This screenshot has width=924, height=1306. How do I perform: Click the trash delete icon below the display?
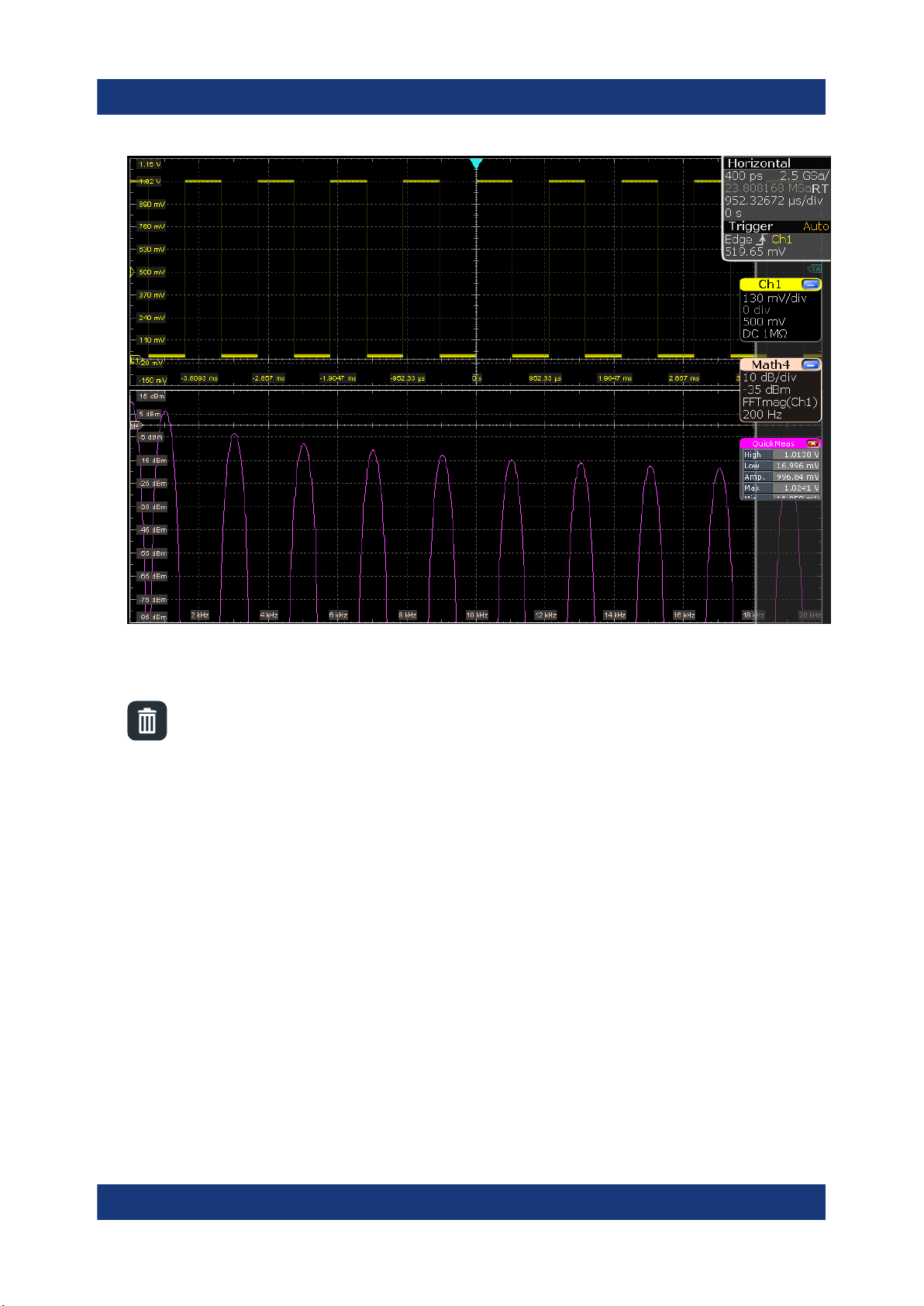click(x=147, y=721)
